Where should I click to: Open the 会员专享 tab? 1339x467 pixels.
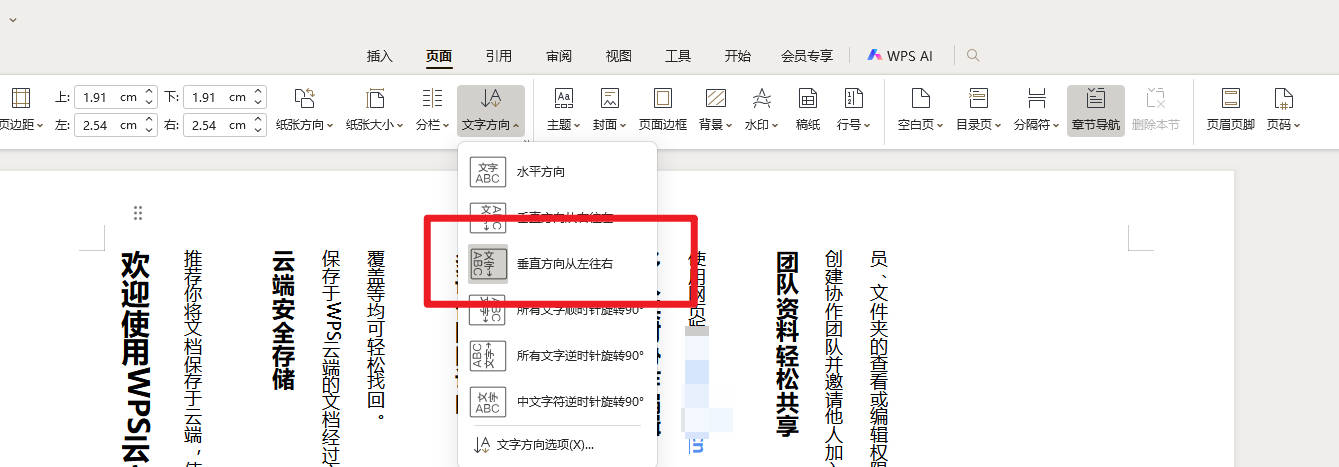point(807,56)
